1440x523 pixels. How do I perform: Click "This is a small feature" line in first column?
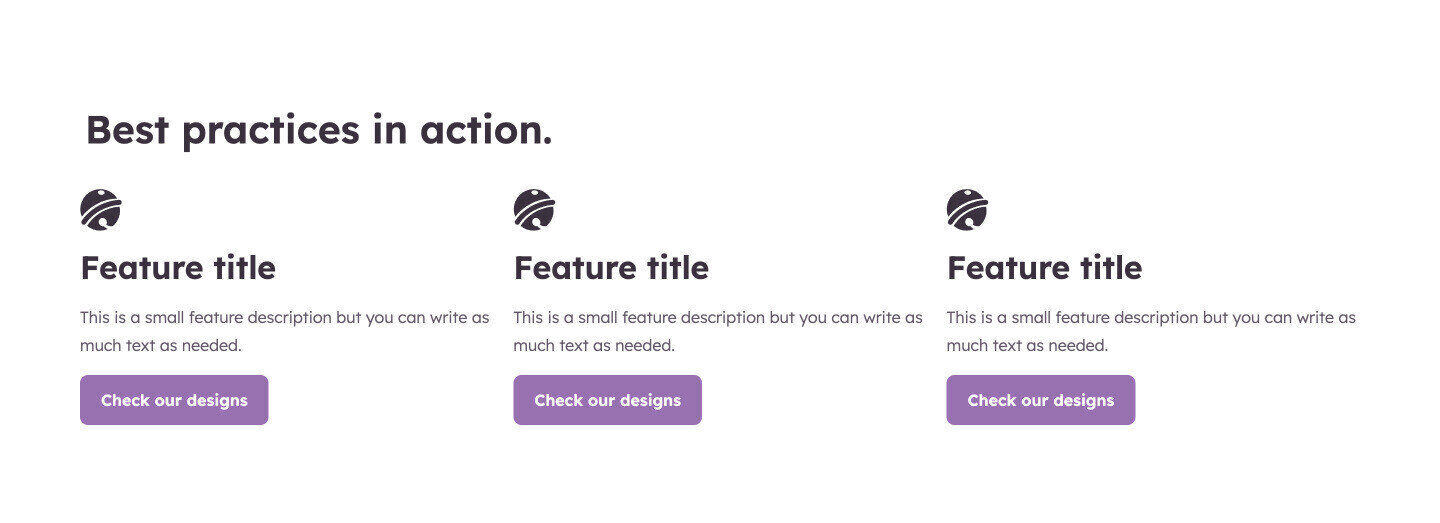tap(285, 317)
